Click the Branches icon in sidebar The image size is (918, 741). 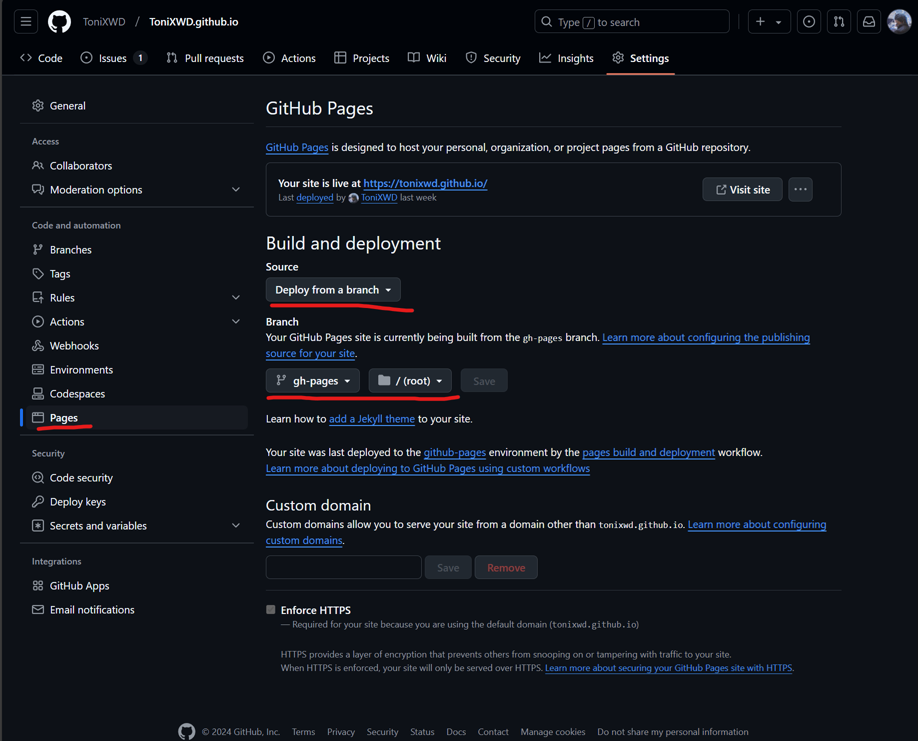coord(38,249)
